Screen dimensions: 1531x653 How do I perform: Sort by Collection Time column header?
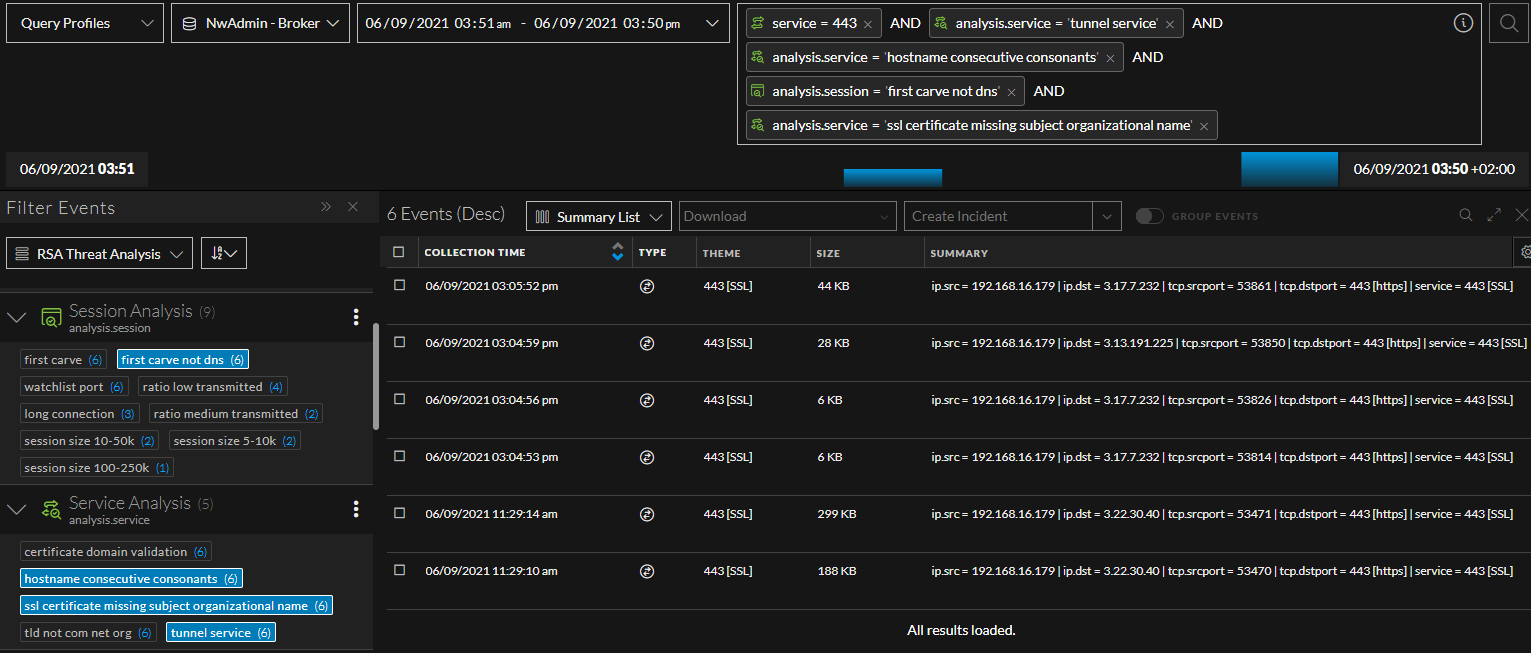[x=475, y=253]
